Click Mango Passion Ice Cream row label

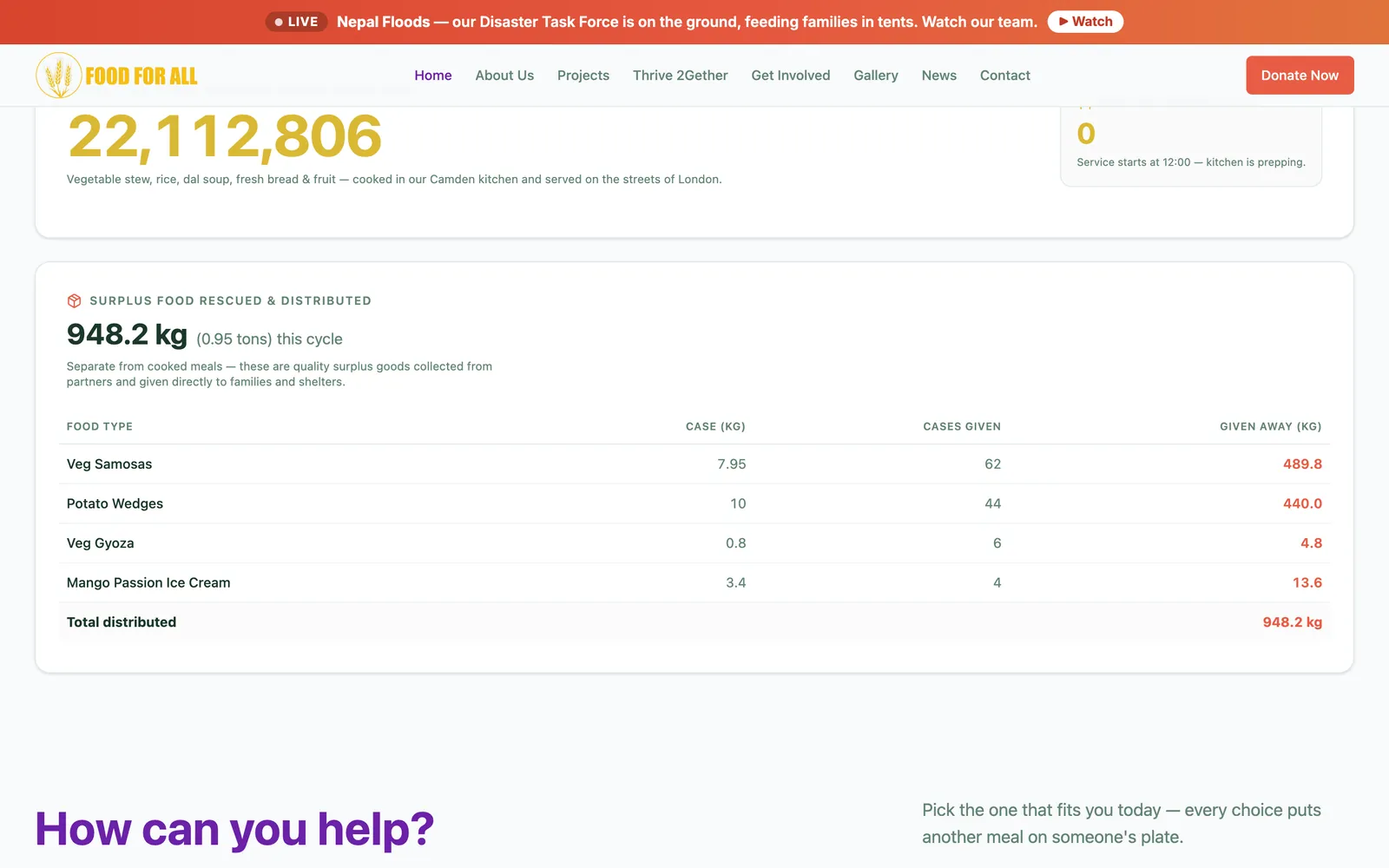pyautogui.click(x=148, y=582)
